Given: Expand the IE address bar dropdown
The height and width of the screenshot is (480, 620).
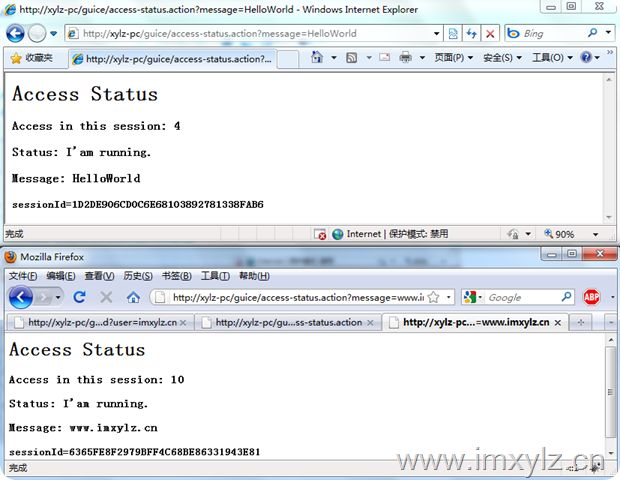Looking at the screenshot, I should (437, 34).
